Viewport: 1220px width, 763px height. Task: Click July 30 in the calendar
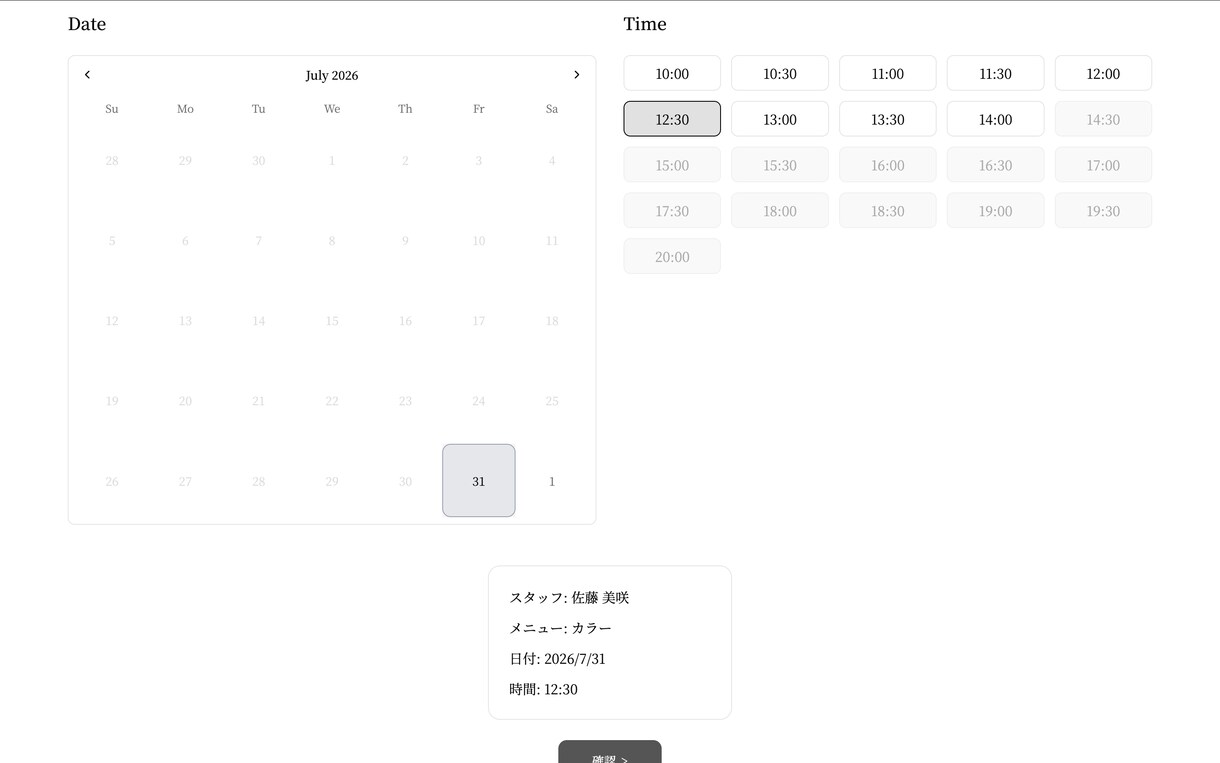click(x=405, y=481)
